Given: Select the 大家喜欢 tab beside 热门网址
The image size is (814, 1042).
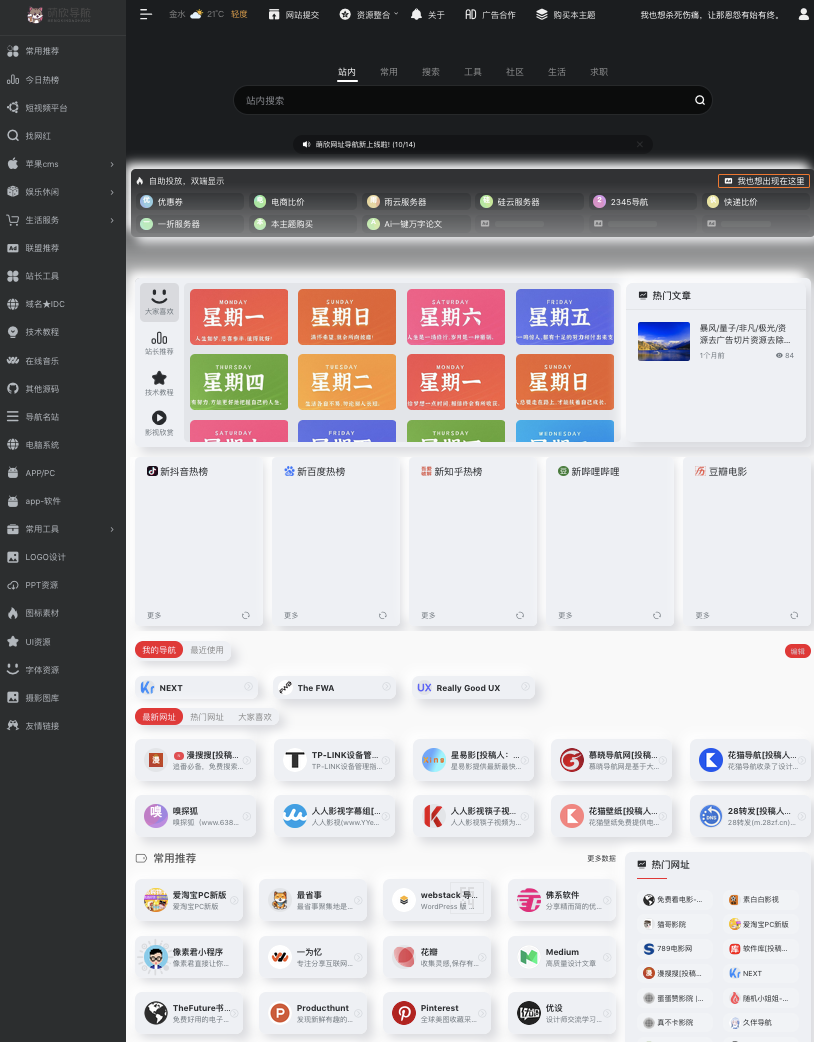Looking at the screenshot, I should (254, 717).
